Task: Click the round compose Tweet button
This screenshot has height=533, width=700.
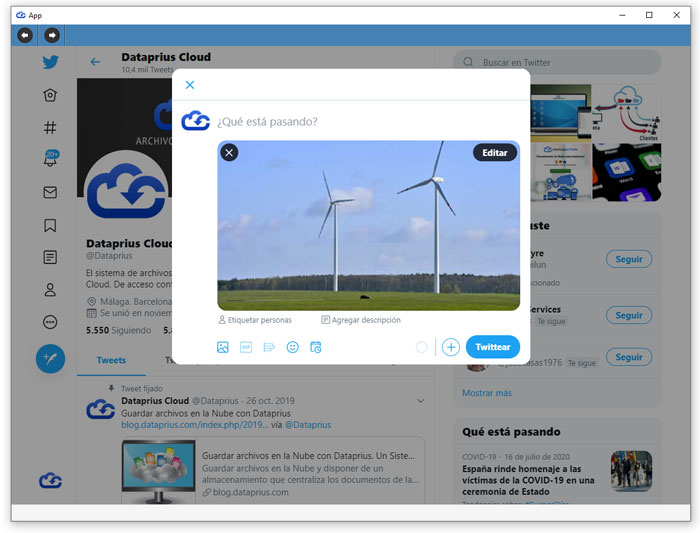Action: click(50, 359)
